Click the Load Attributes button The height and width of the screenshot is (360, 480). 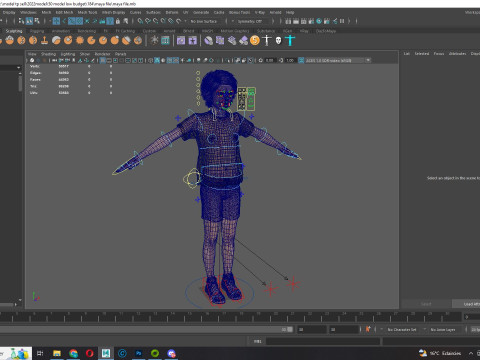point(466,304)
